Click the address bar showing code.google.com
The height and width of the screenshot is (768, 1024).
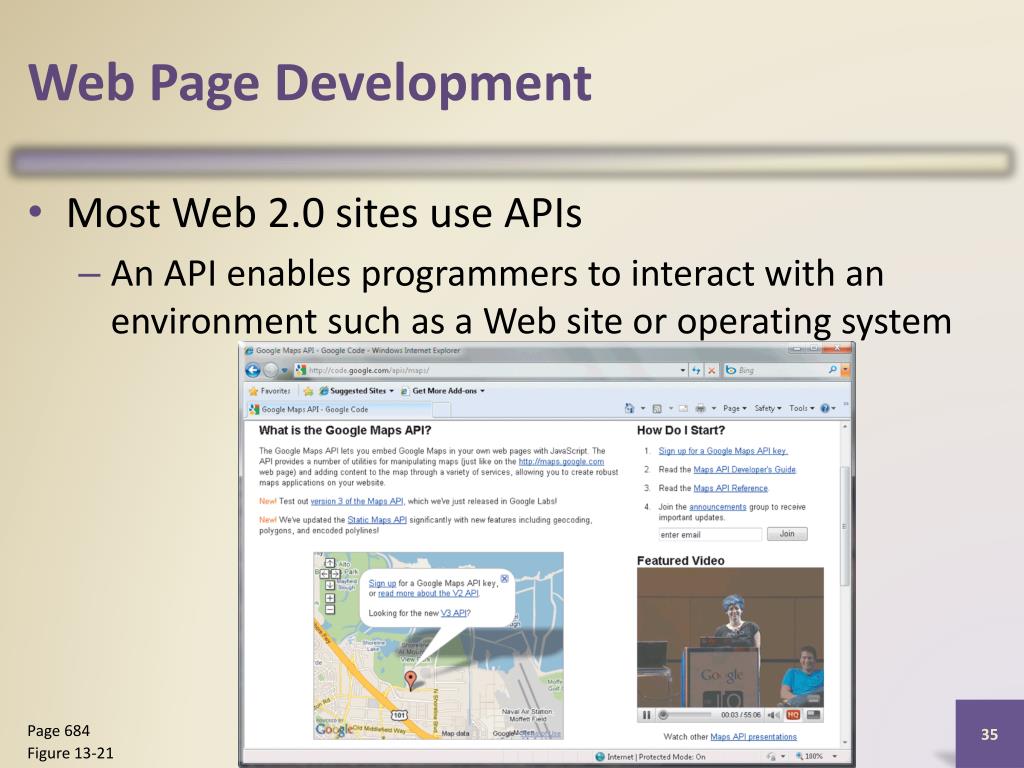click(x=485, y=370)
